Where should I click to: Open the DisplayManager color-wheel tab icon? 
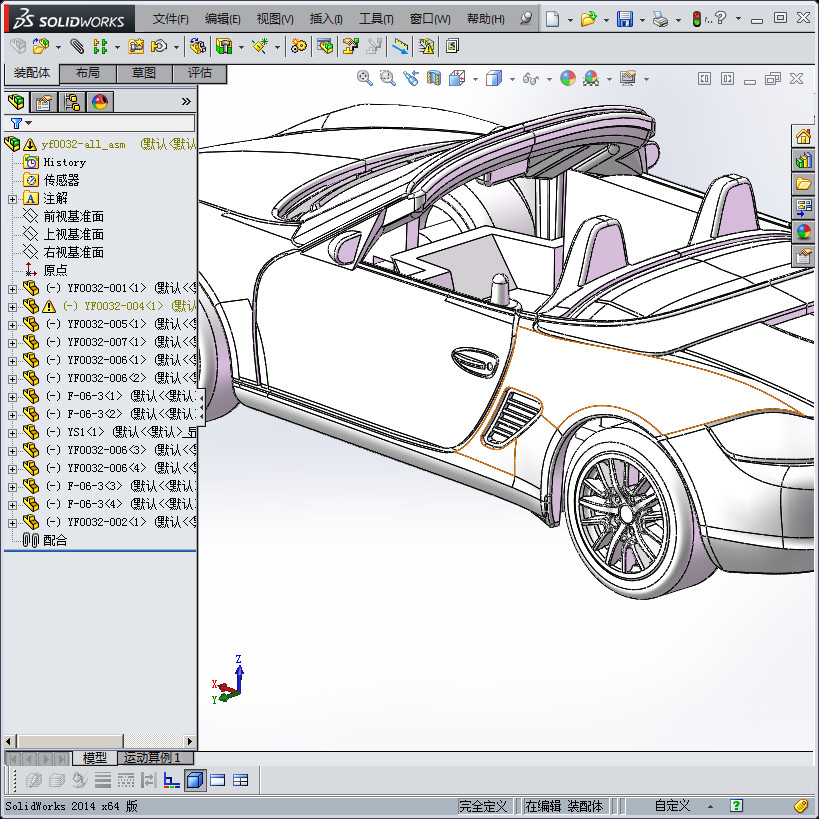[x=100, y=101]
